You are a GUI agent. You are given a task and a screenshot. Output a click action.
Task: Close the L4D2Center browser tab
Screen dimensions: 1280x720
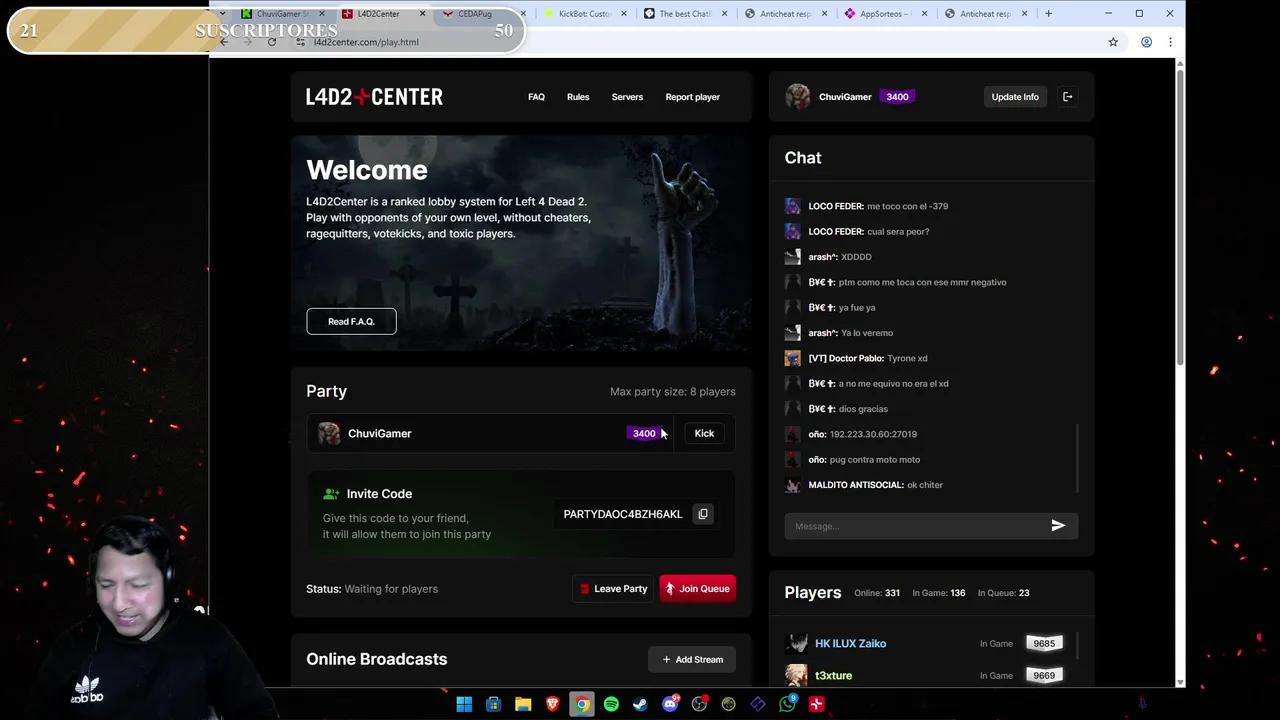point(423,14)
